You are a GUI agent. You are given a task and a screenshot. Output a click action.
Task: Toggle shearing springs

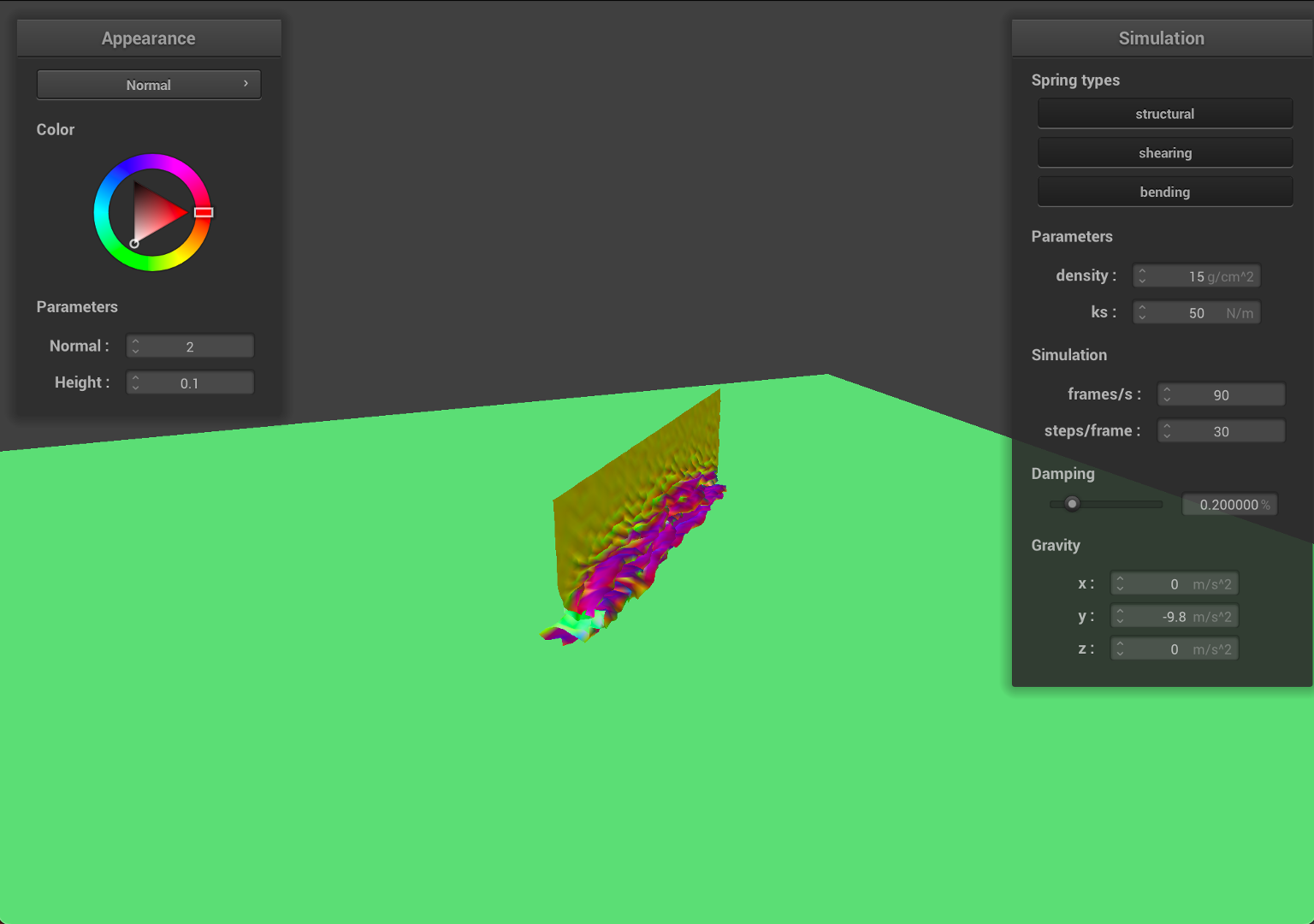click(x=1164, y=152)
